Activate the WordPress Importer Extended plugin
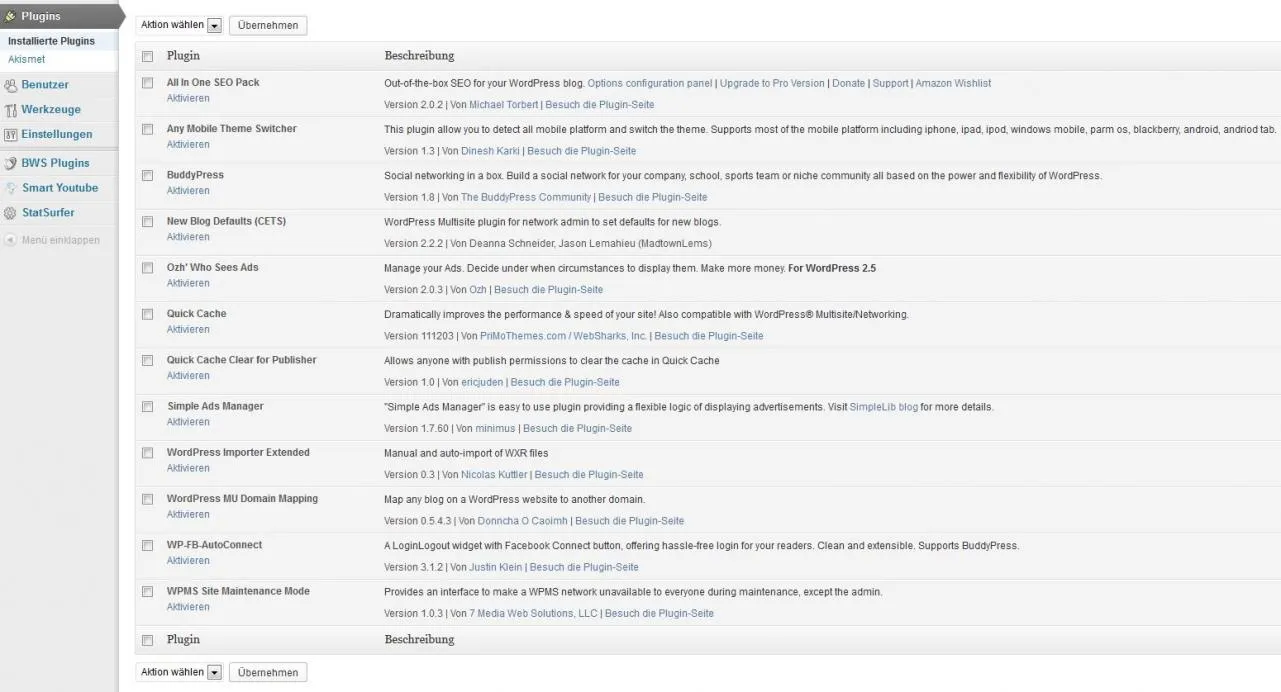 click(188, 468)
